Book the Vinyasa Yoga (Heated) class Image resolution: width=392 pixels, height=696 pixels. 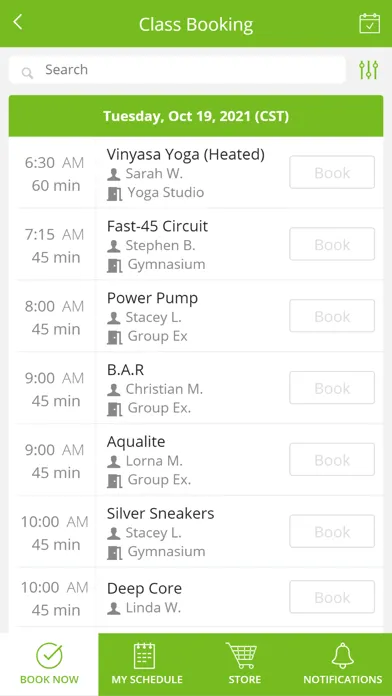332,172
